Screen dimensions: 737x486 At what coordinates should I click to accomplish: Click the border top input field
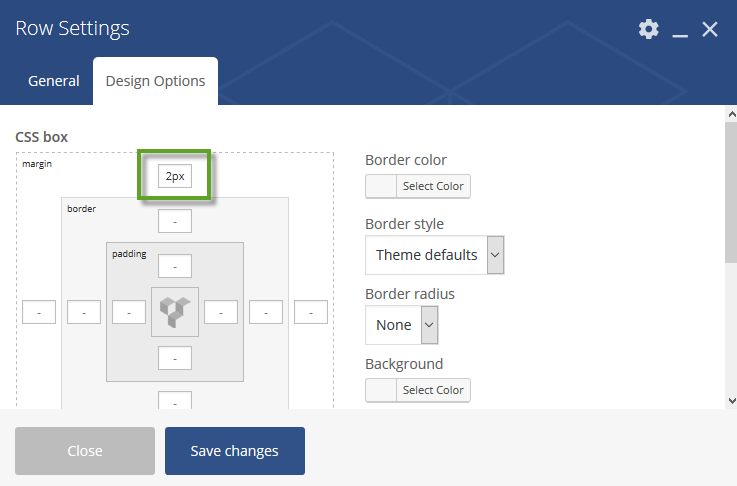pyautogui.click(x=175, y=221)
